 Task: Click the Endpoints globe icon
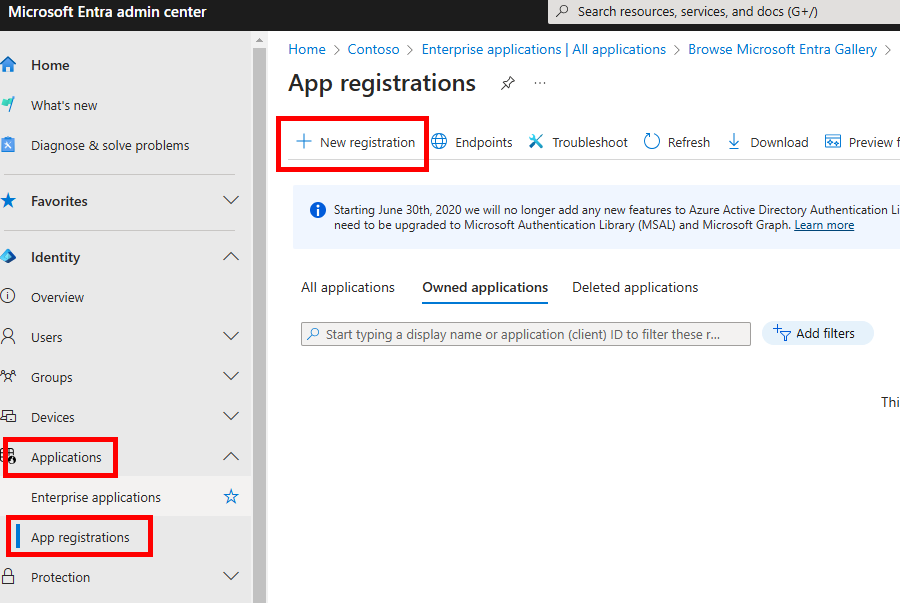[x=439, y=141]
